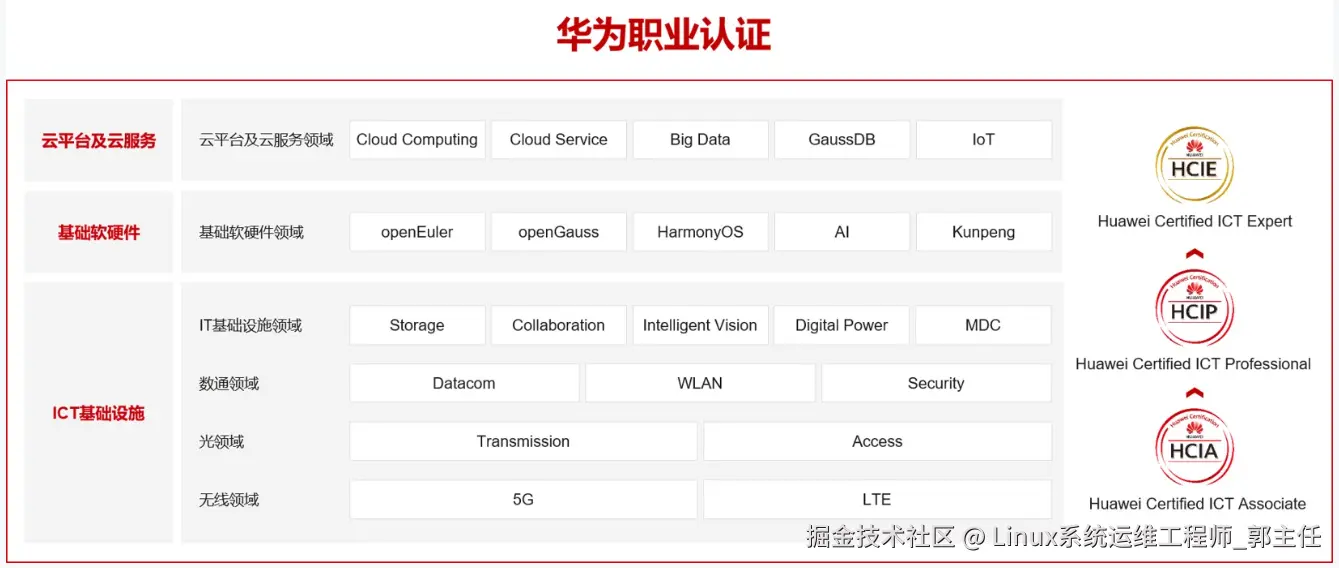Viewport: 1339px width, 568px height.
Task: Click the AI certification box
Action: [x=842, y=232]
